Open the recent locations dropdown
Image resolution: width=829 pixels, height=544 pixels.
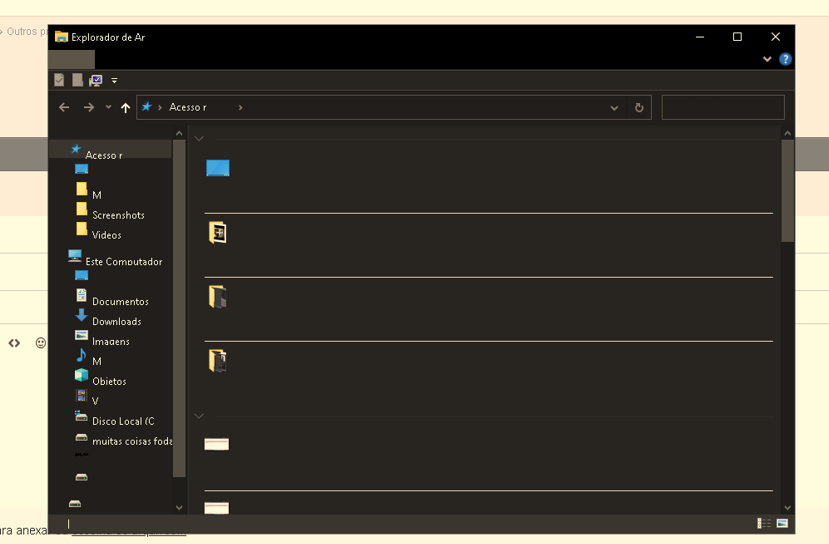108,107
